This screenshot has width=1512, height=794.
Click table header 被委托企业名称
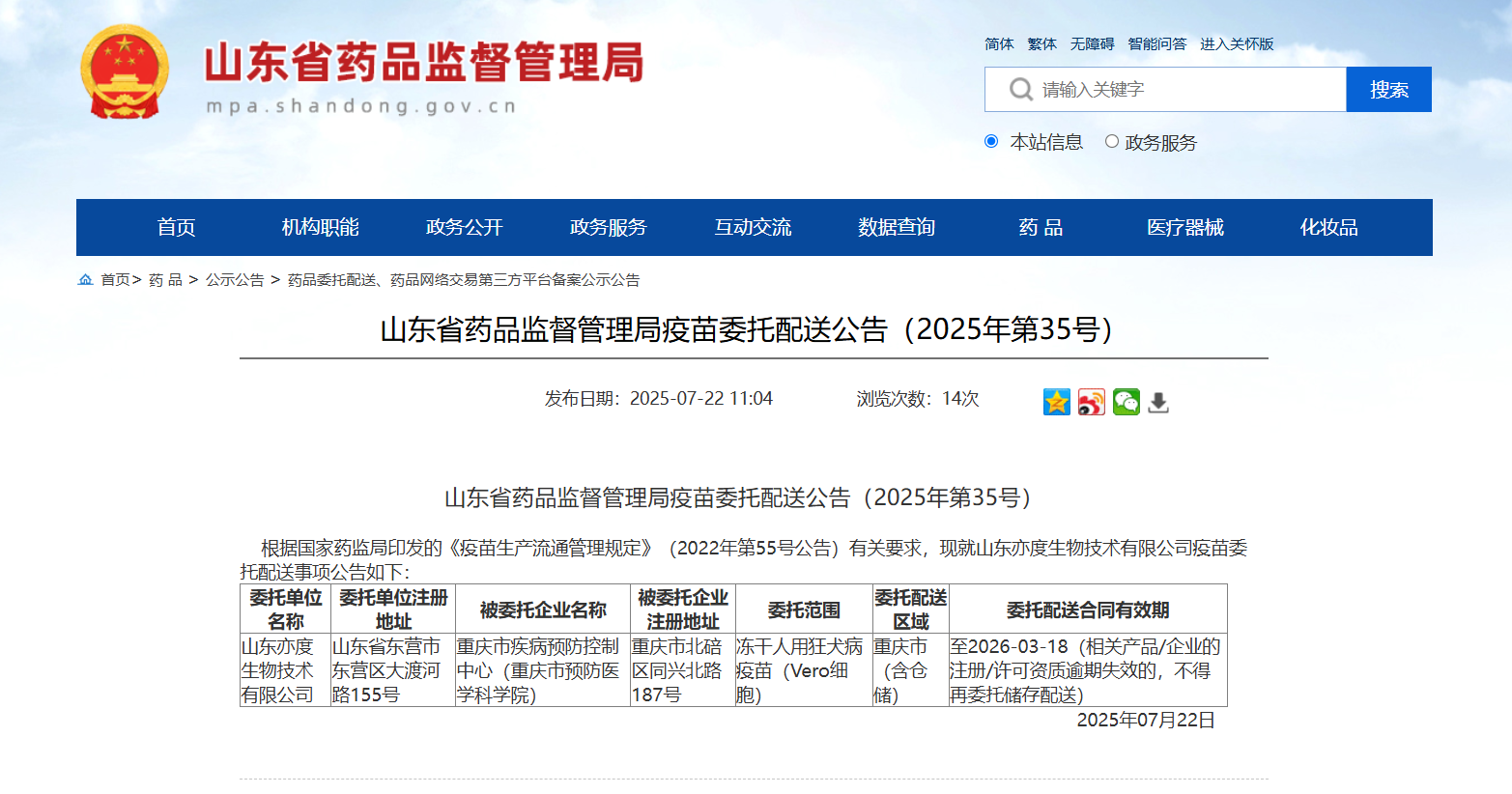pos(543,610)
